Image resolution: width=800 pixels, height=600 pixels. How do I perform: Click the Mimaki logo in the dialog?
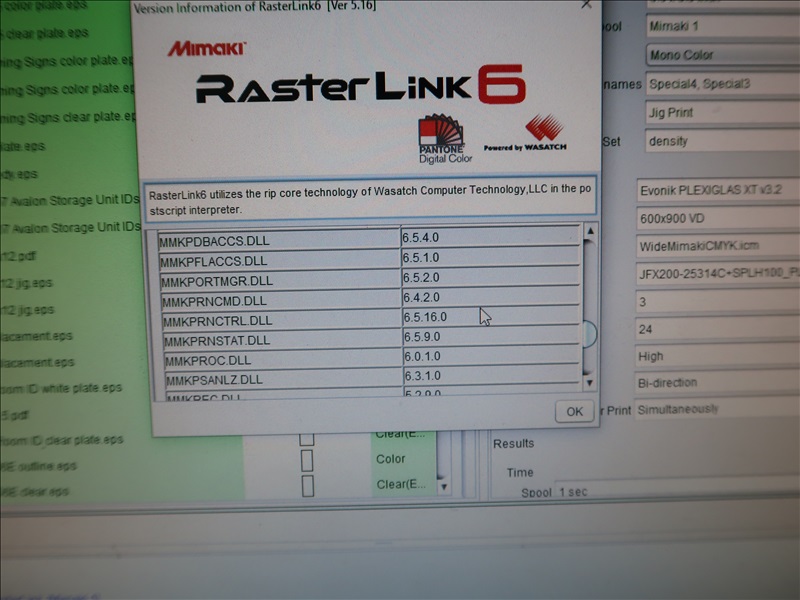(205, 47)
